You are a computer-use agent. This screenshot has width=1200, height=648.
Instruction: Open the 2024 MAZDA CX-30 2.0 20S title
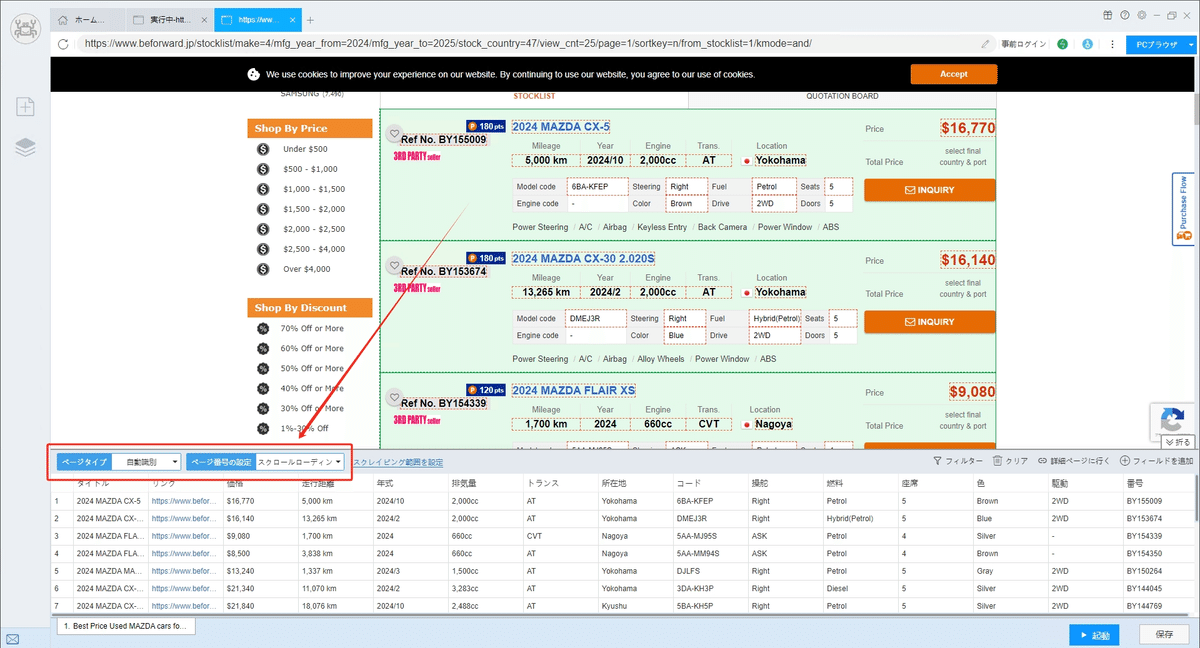point(583,258)
